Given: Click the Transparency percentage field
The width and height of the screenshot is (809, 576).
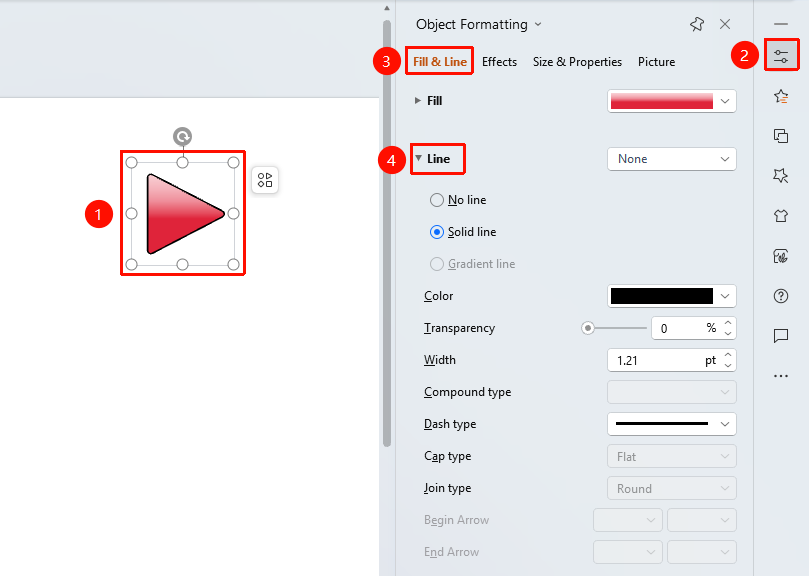Looking at the screenshot, I should [686, 328].
